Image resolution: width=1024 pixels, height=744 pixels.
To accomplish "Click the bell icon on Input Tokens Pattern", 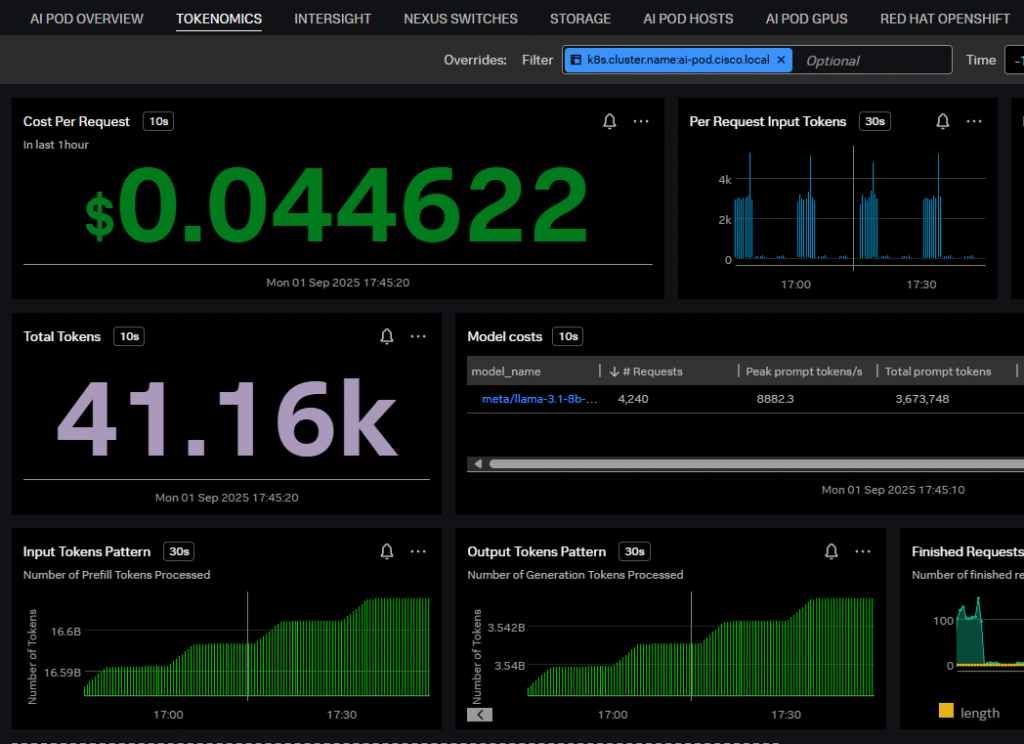I will (387, 552).
